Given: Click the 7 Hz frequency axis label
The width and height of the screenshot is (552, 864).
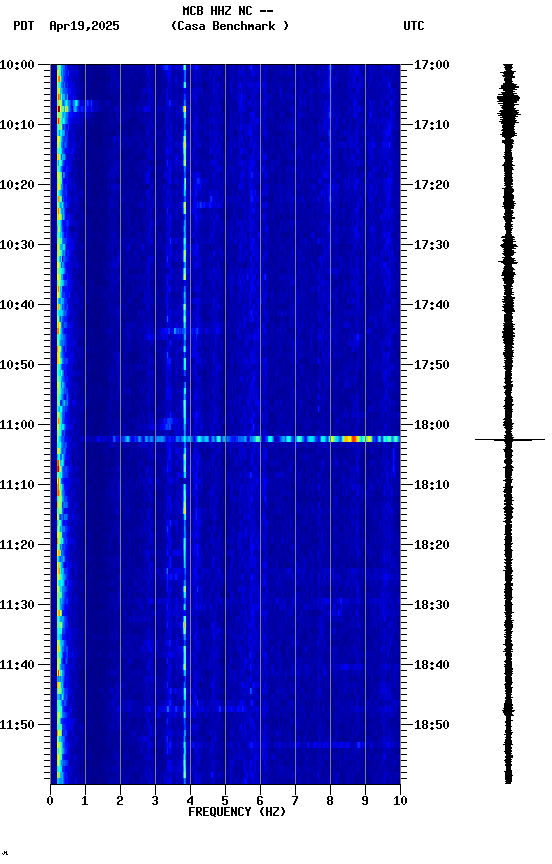Looking at the screenshot, I should click(295, 801).
